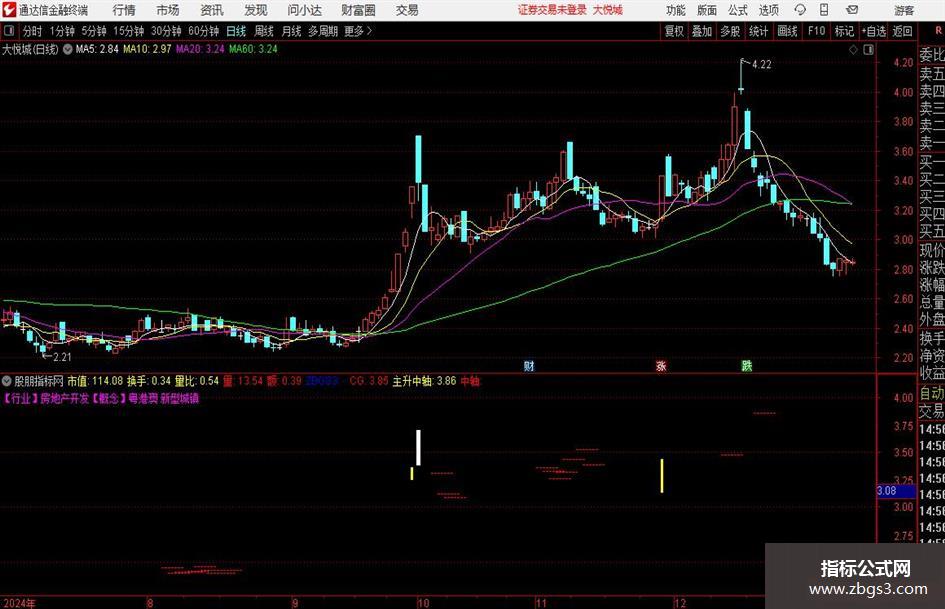Toggle the 复权 price adjustment button
945x609 pixels.
click(x=674, y=31)
